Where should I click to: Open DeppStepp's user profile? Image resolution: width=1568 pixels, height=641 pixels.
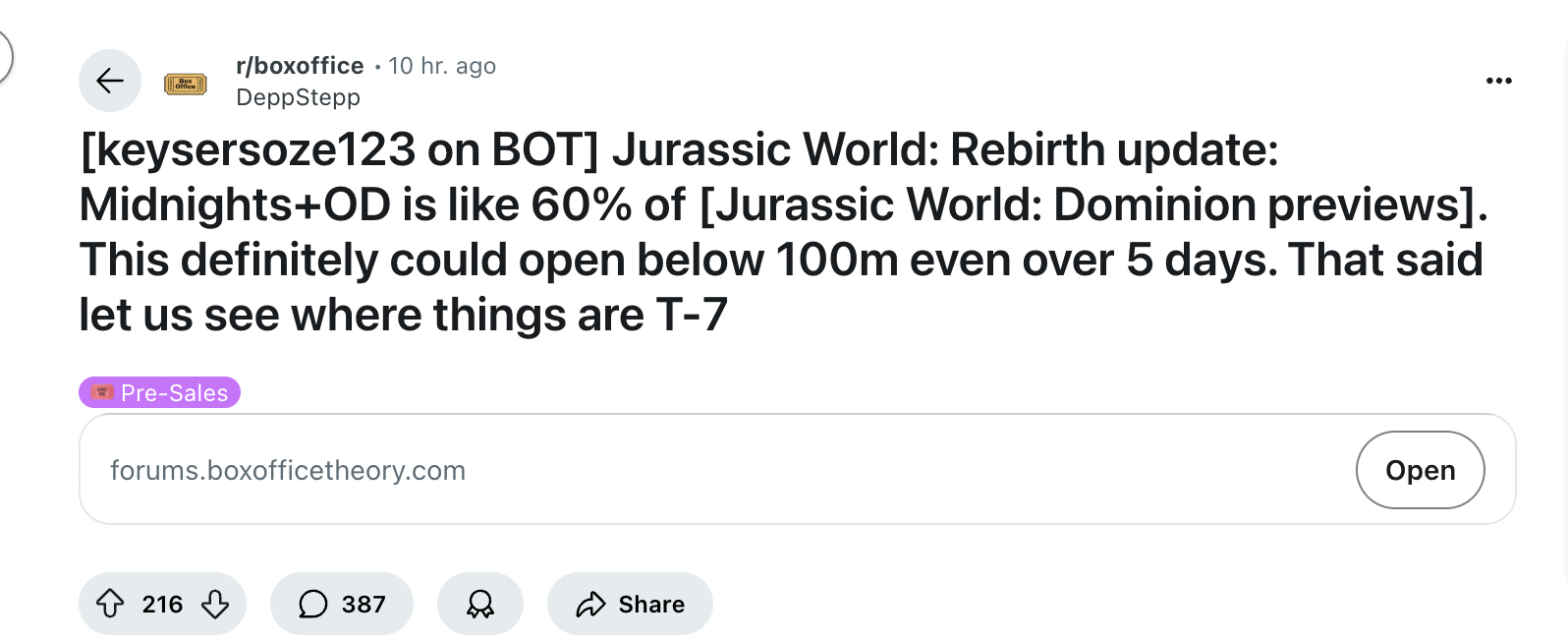point(298,97)
